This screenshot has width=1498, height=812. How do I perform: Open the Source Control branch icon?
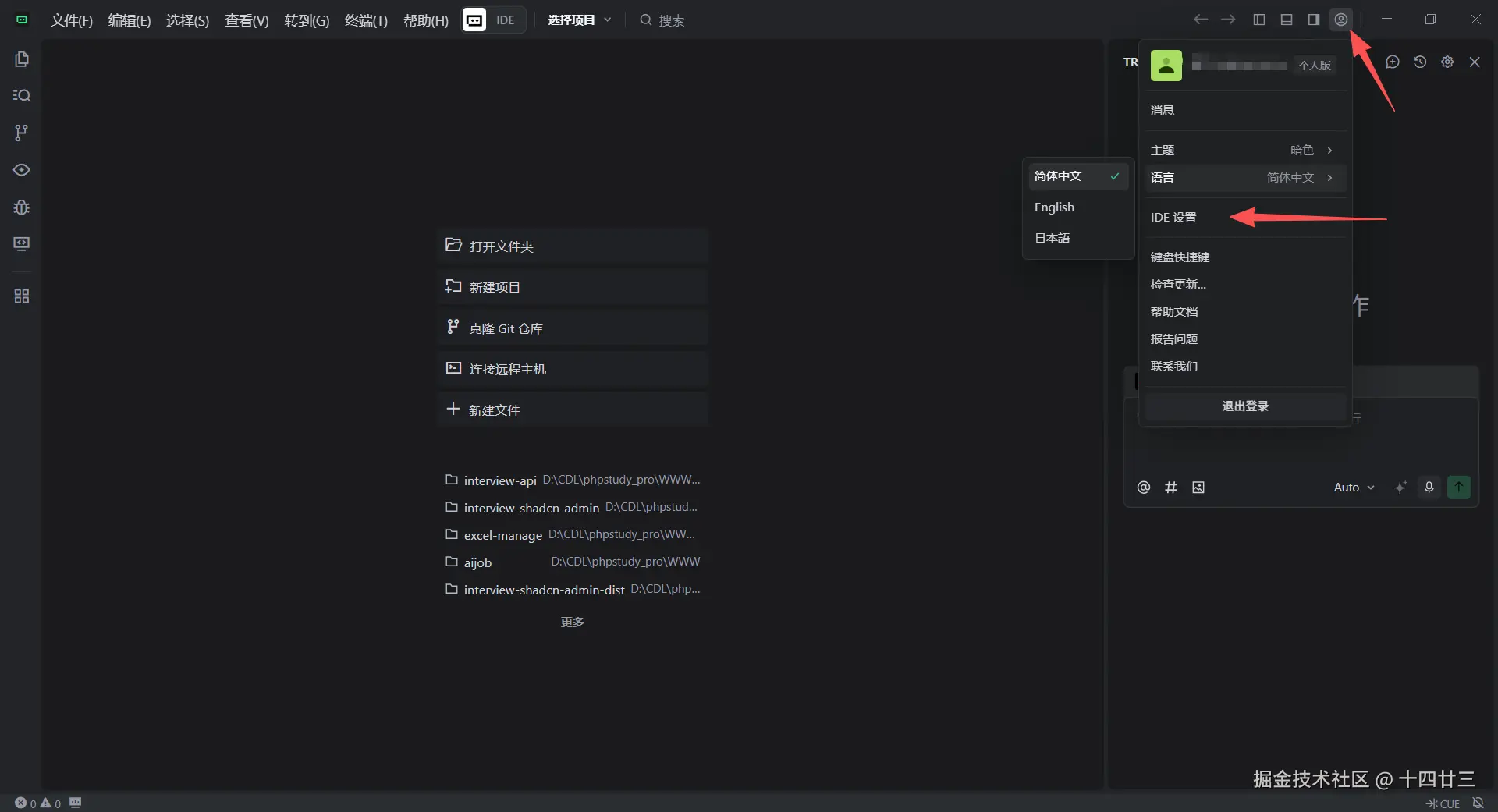click(22, 133)
